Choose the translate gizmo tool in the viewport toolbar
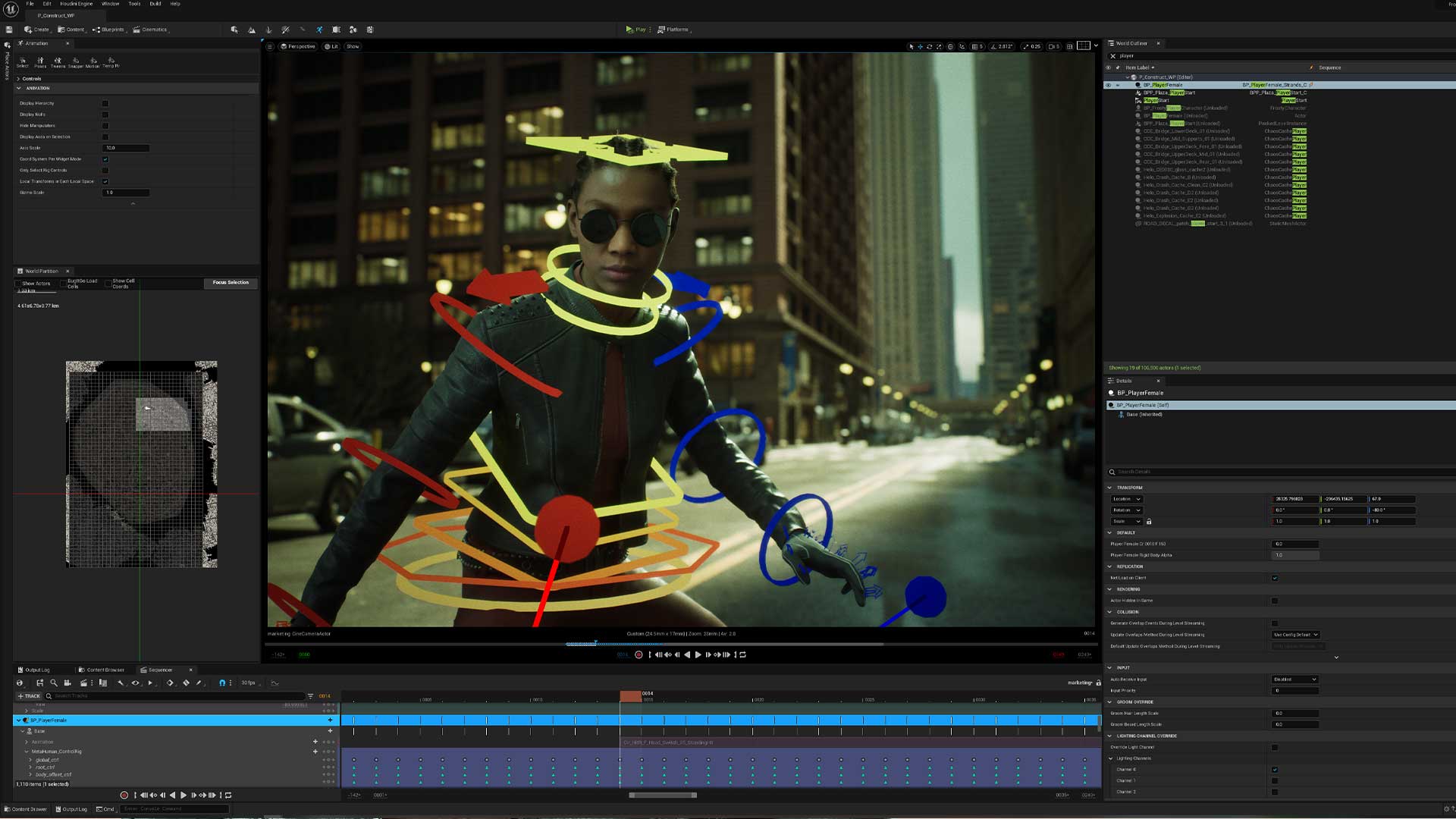Image resolution: width=1456 pixels, height=819 pixels. point(921,46)
